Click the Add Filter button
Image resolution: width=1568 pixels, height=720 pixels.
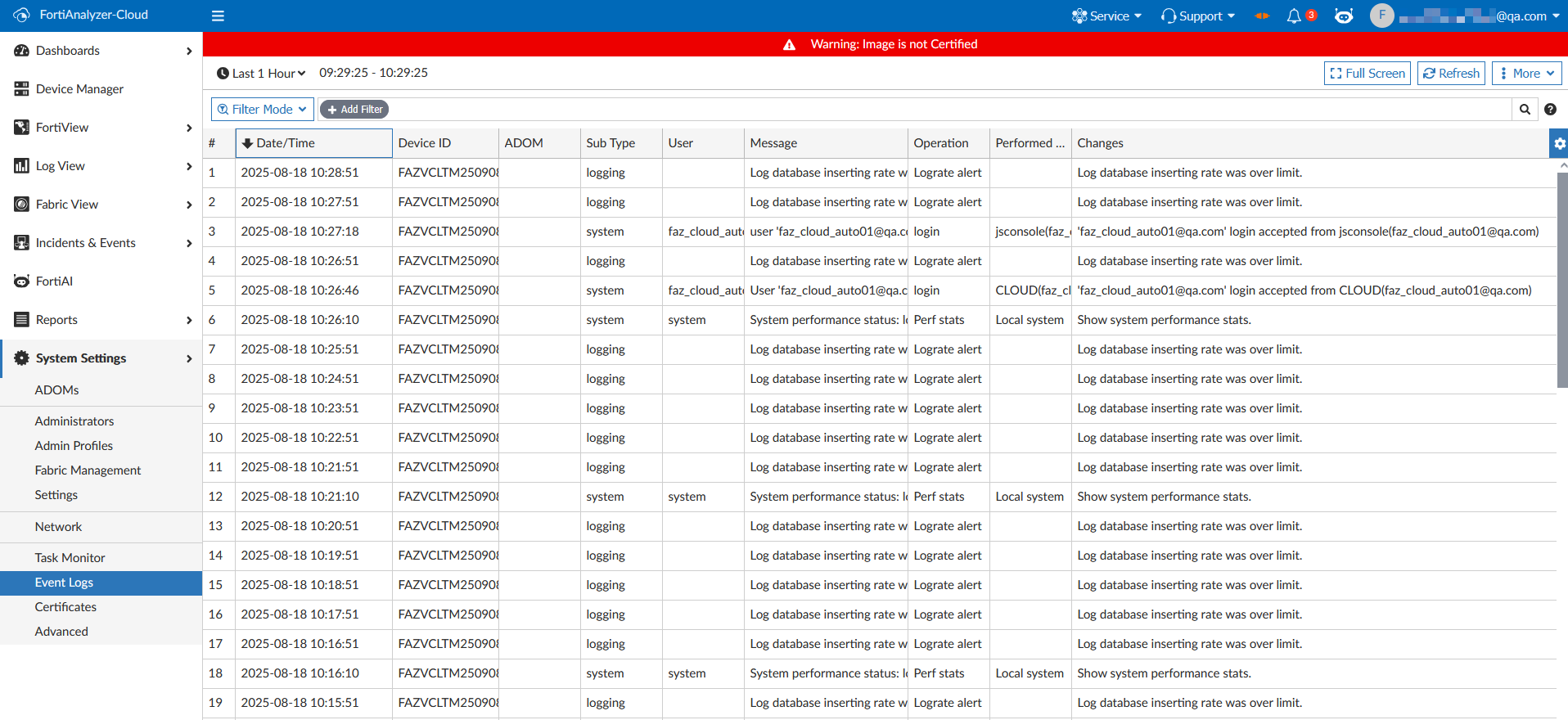(354, 110)
